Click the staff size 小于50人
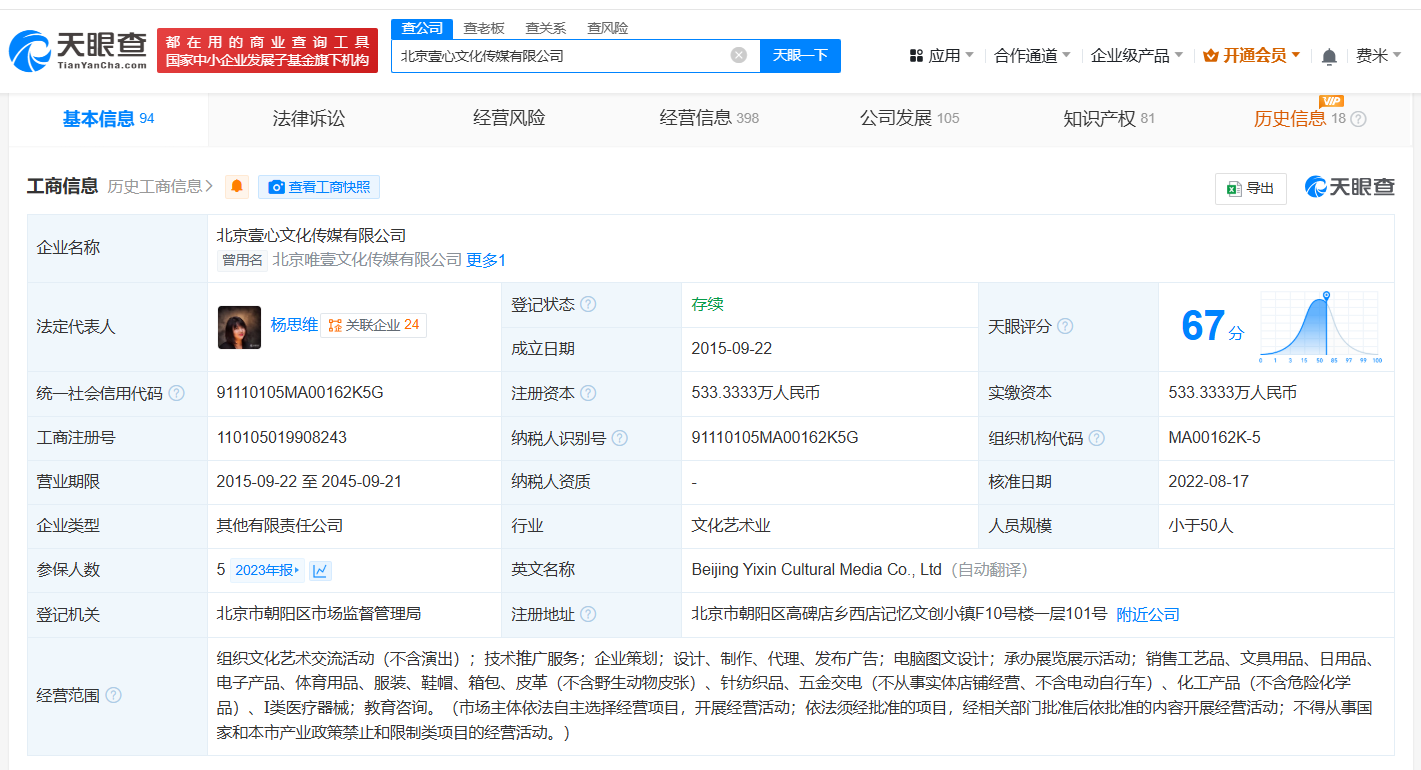The width and height of the screenshot is (1421, 770). 1201,525
